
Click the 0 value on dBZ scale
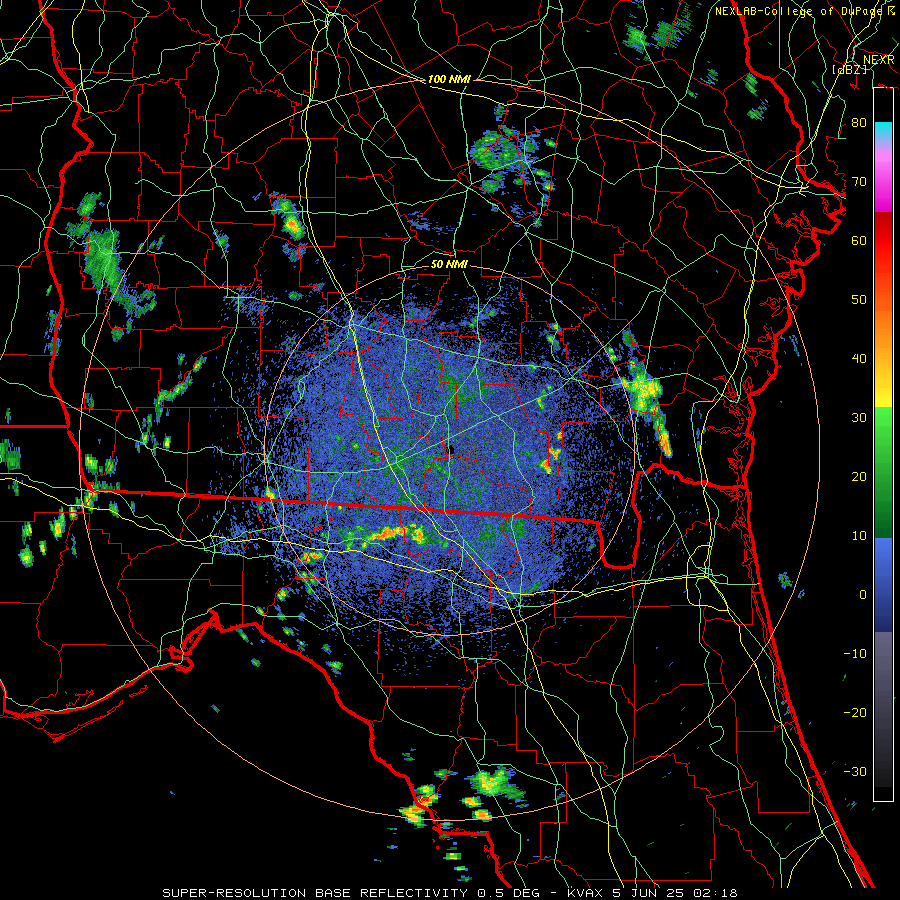pyautogui.click(x=863, y=595)
